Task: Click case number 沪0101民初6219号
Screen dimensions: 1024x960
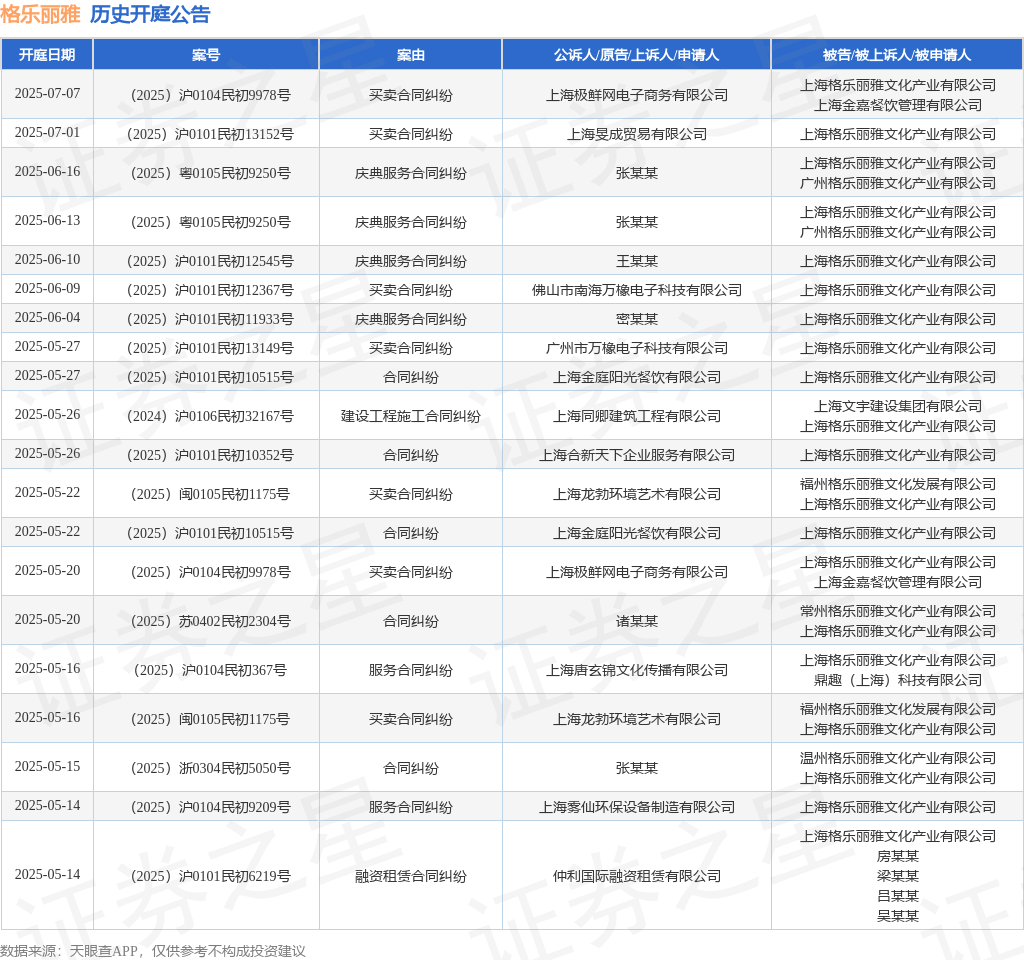Action: [x=210, y=876]
